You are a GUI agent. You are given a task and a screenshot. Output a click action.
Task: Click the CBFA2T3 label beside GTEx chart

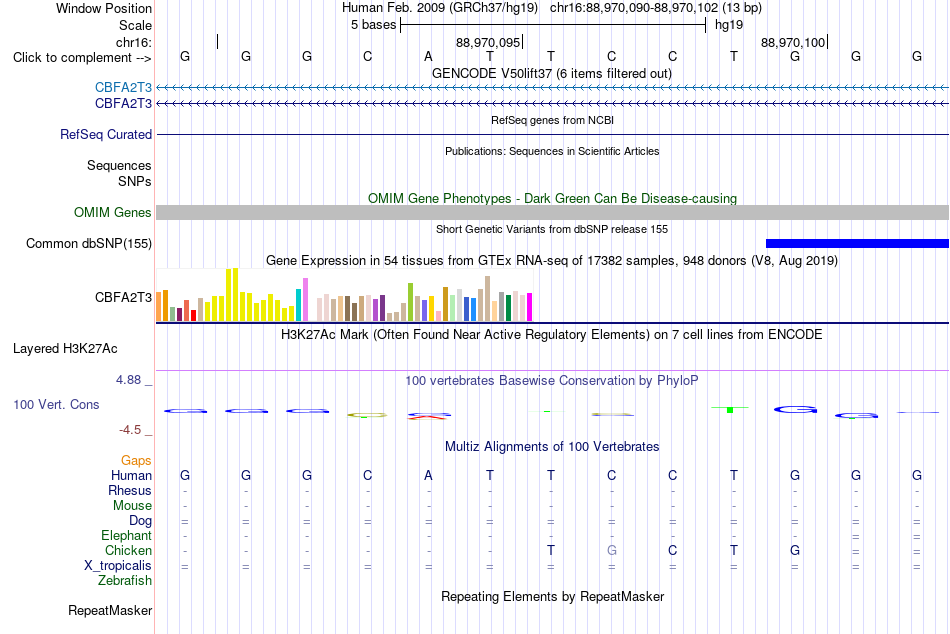coord(123,298)
